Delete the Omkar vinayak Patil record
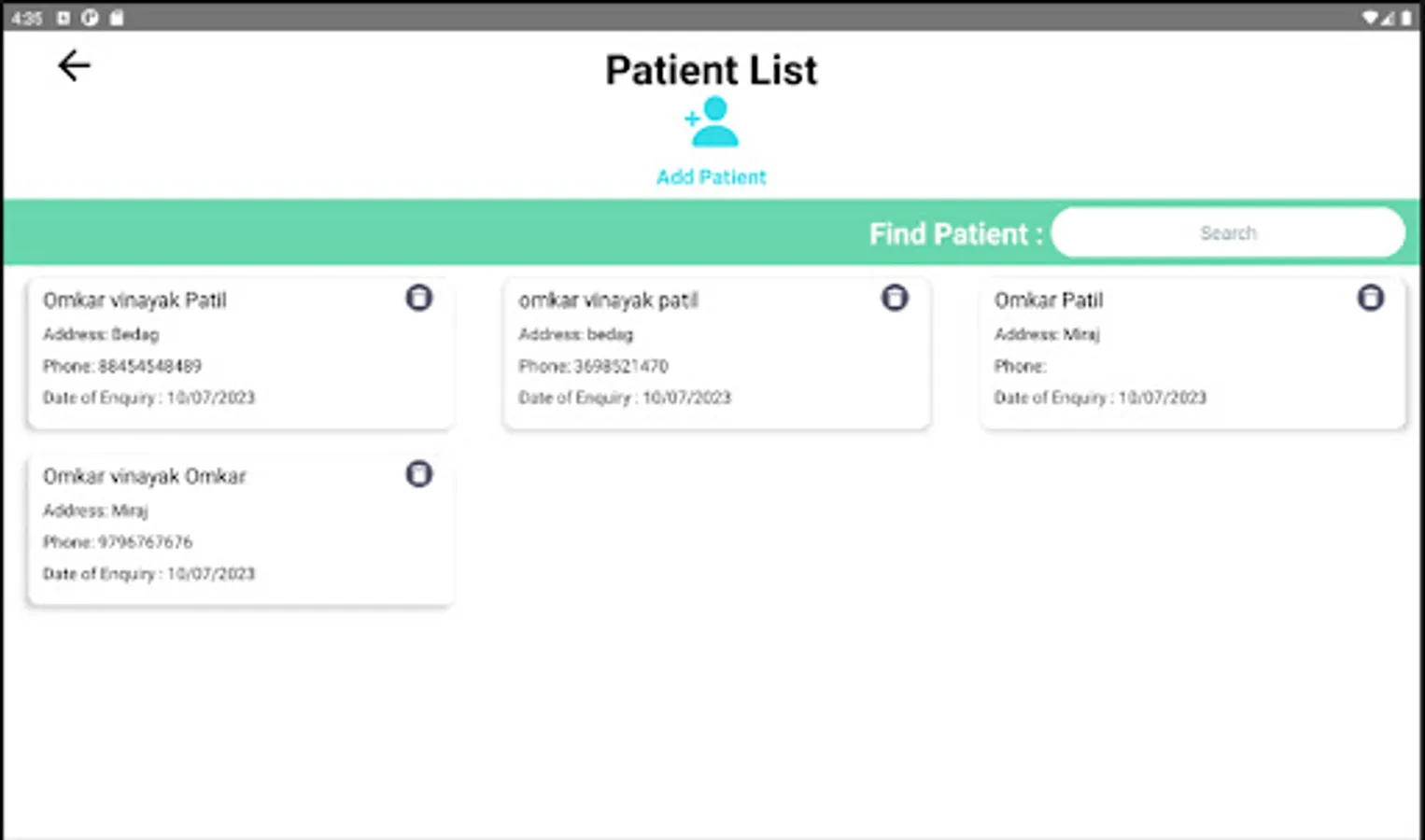The width and height of the screenshot is (1425, 840). pyautogui.click(x=419, y=298)
